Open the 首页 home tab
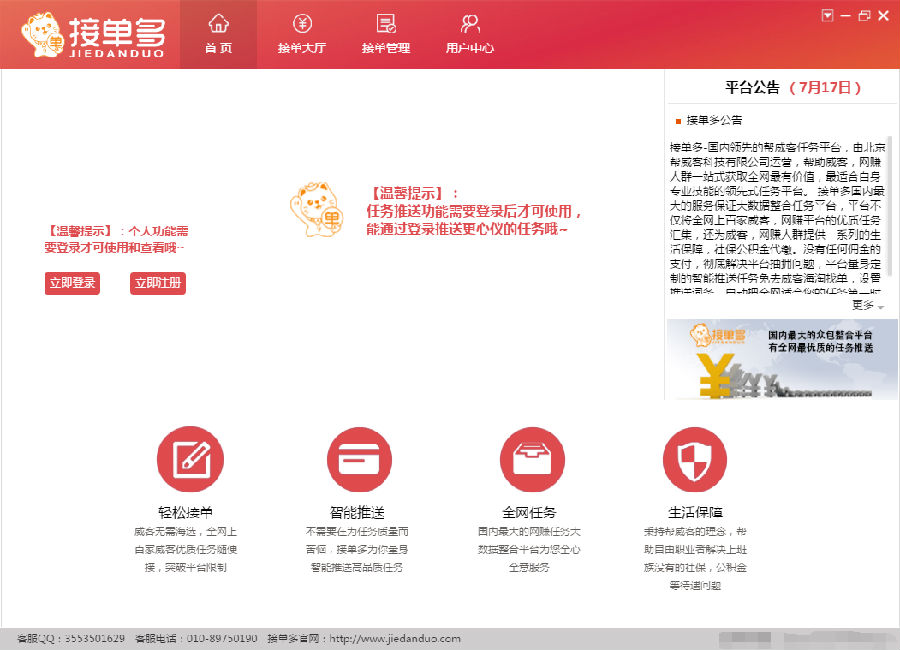Image resolution: width=900 pixels, height=650 pixels. click(218, 35)
